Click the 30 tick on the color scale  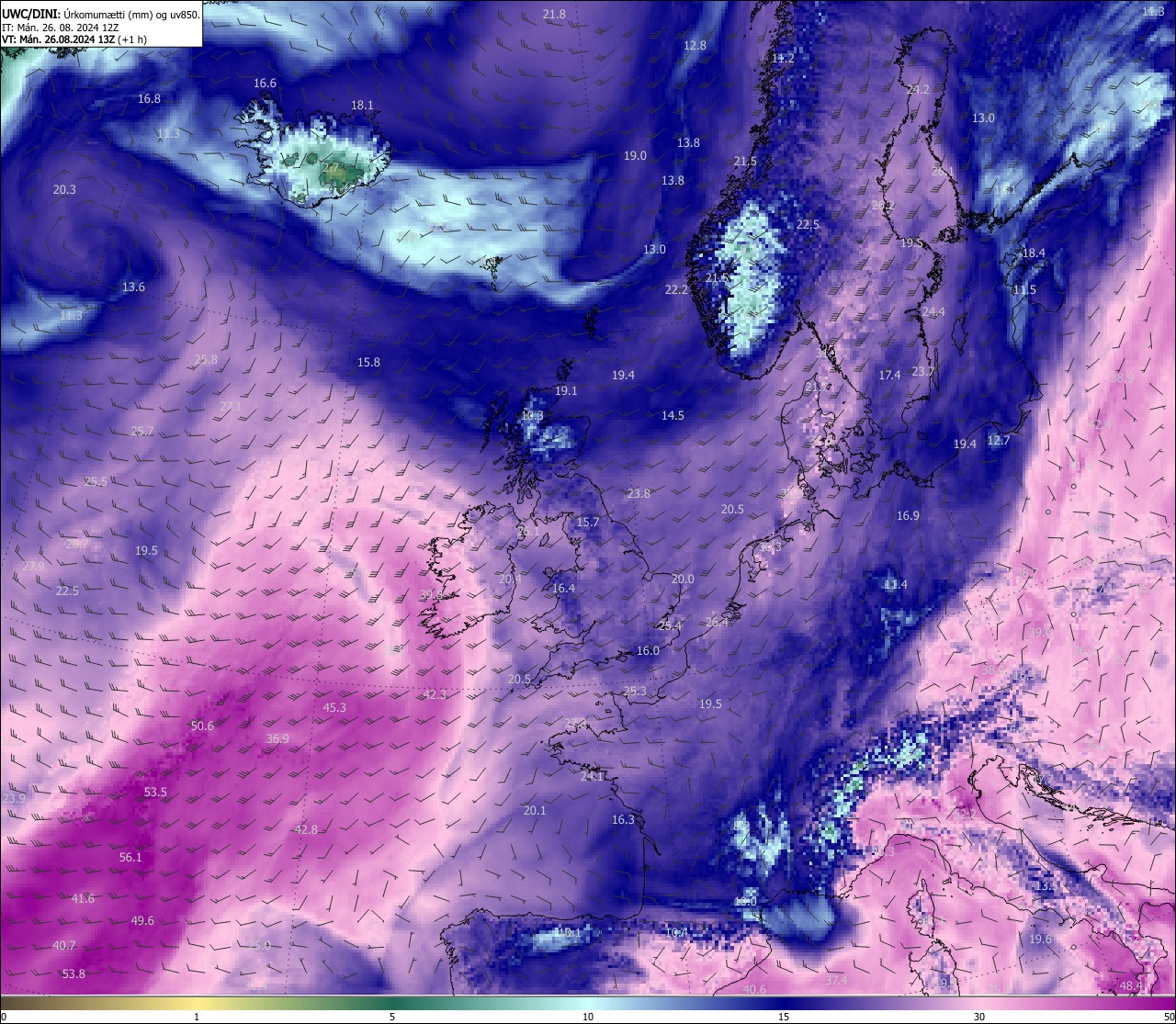coord(979,1017)
